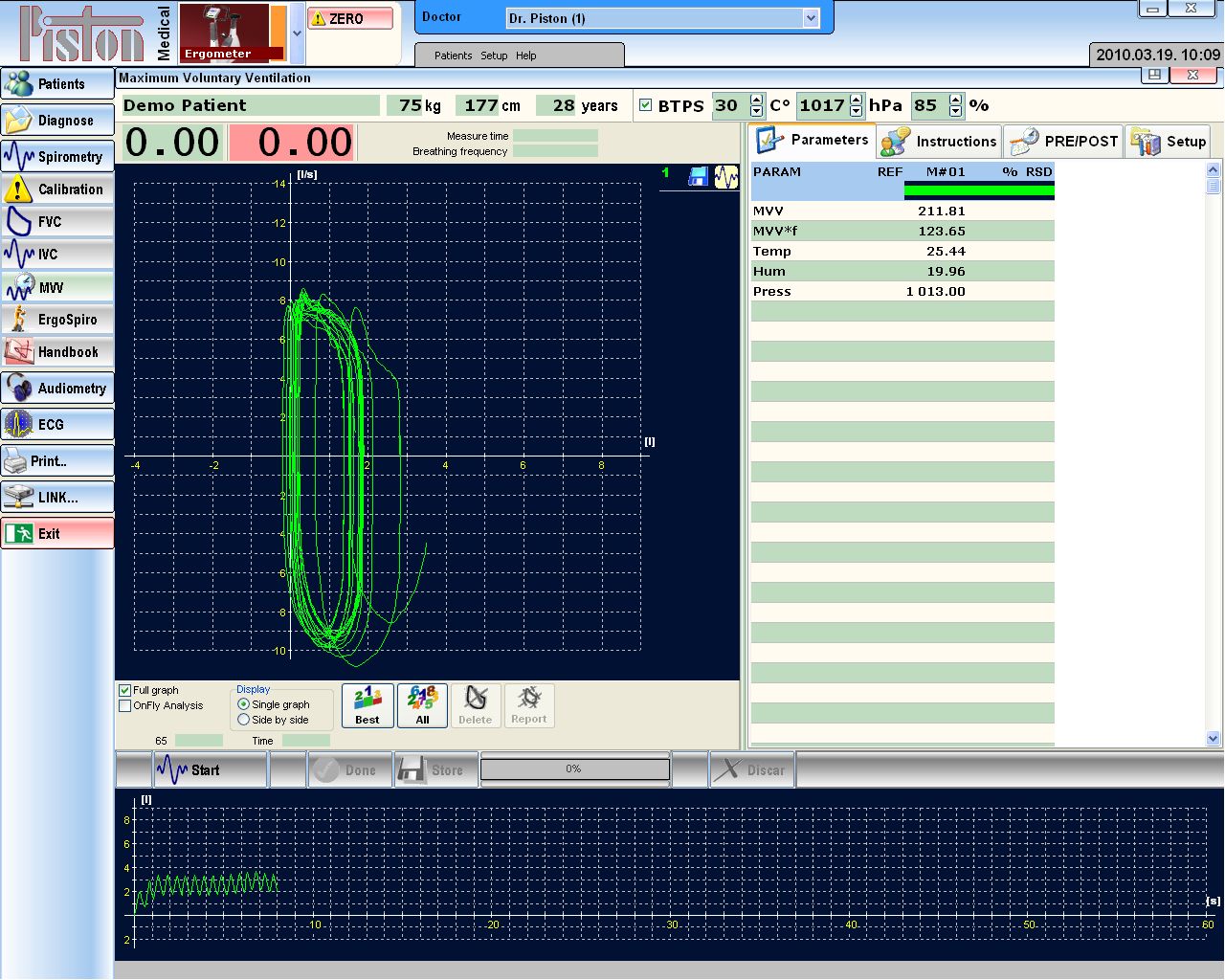Click the yellow waveform icon above graph
Viewport: 1225px width, 980px height.
(x=726, y=176)
